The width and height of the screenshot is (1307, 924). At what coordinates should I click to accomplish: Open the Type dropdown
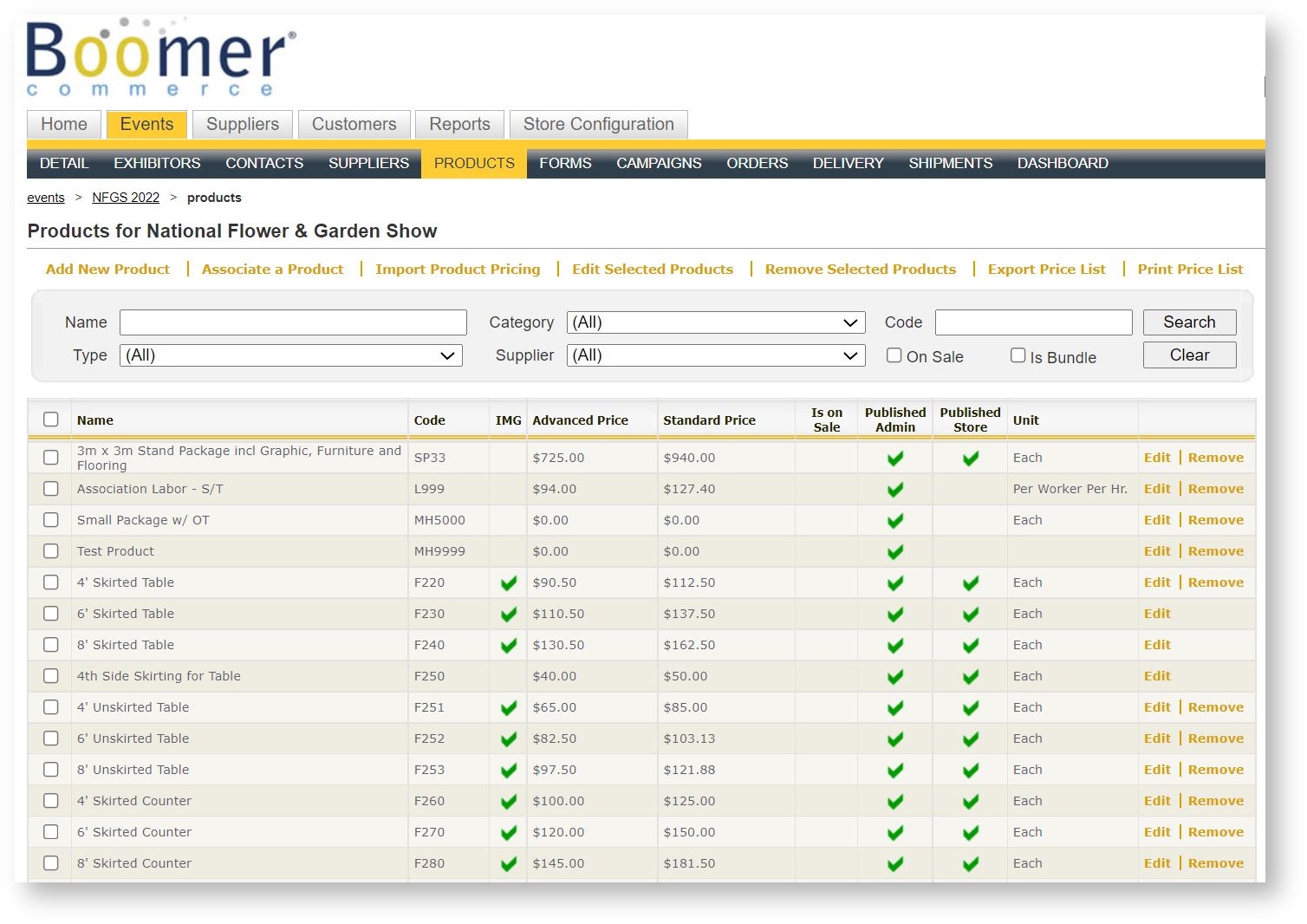291,355
